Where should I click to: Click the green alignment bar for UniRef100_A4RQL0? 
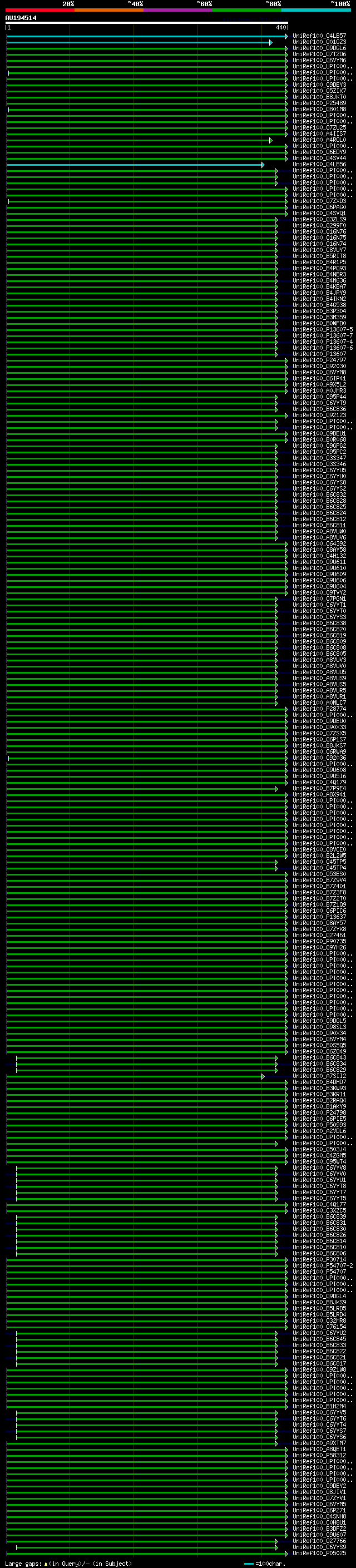point(140,141)
